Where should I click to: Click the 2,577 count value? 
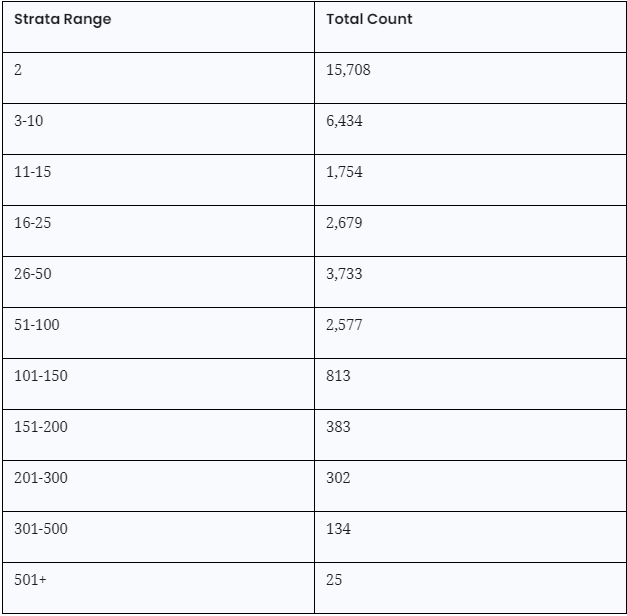tap(344, 325)
